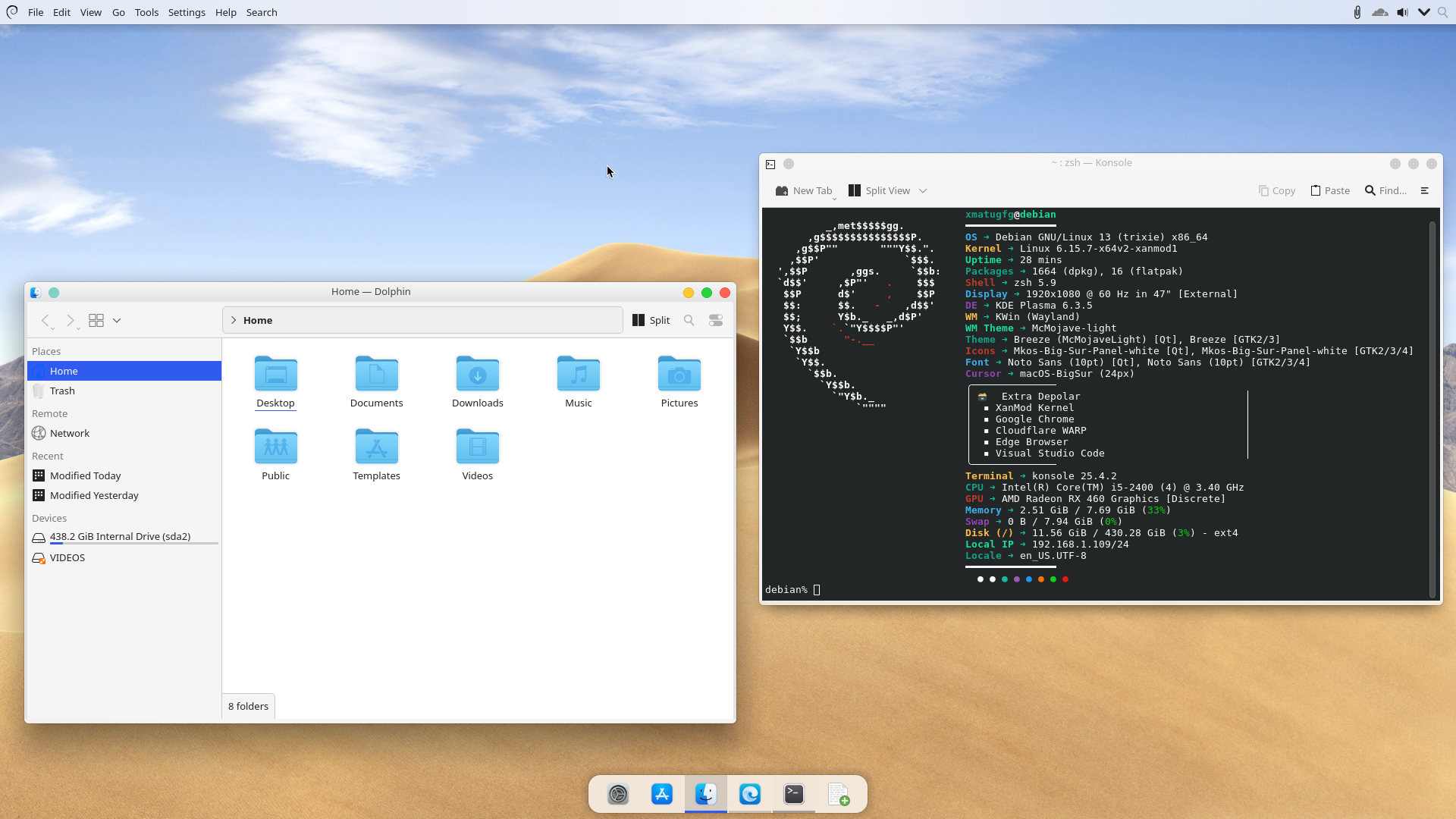Open System Settings from the dock
1456x819 pixels.
(618, 794)
